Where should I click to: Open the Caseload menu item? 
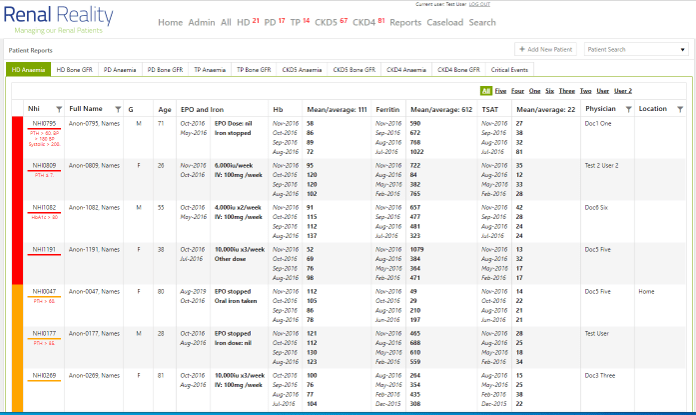445,22
